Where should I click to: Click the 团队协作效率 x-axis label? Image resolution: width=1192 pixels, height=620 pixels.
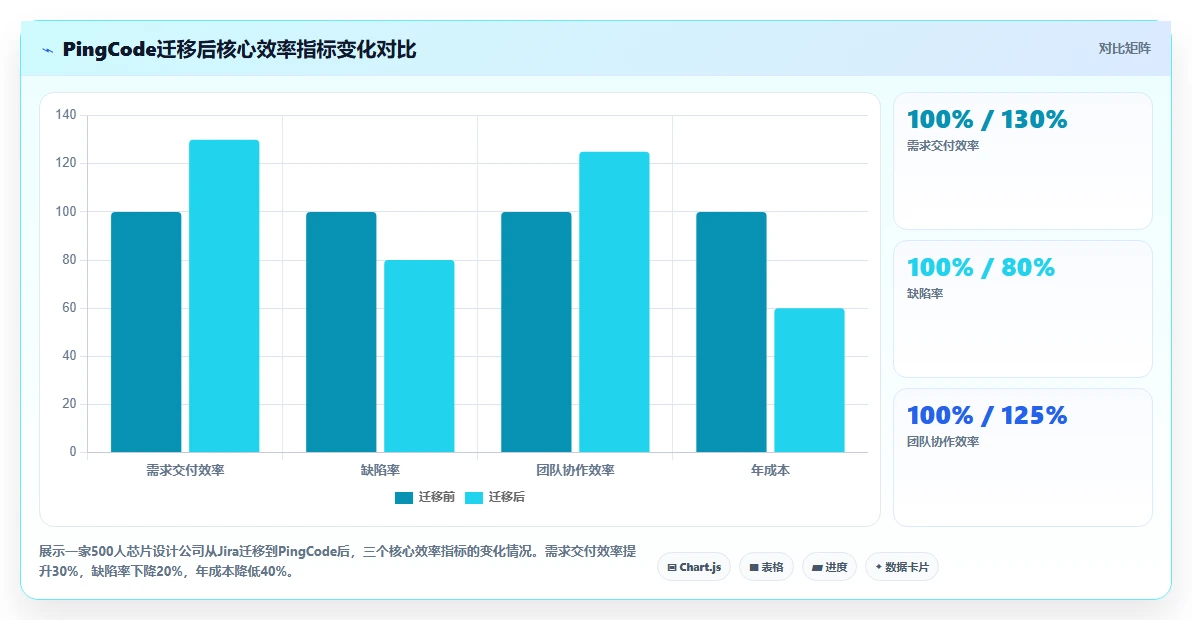575,470
